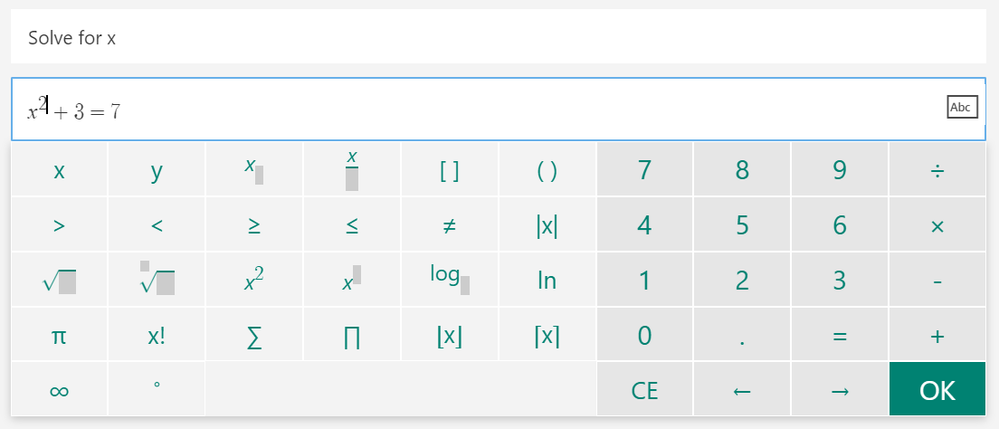Viewport: 999px width, 429px height.
Task: Insert the absolute value |x| key
Action: [547, 225]
